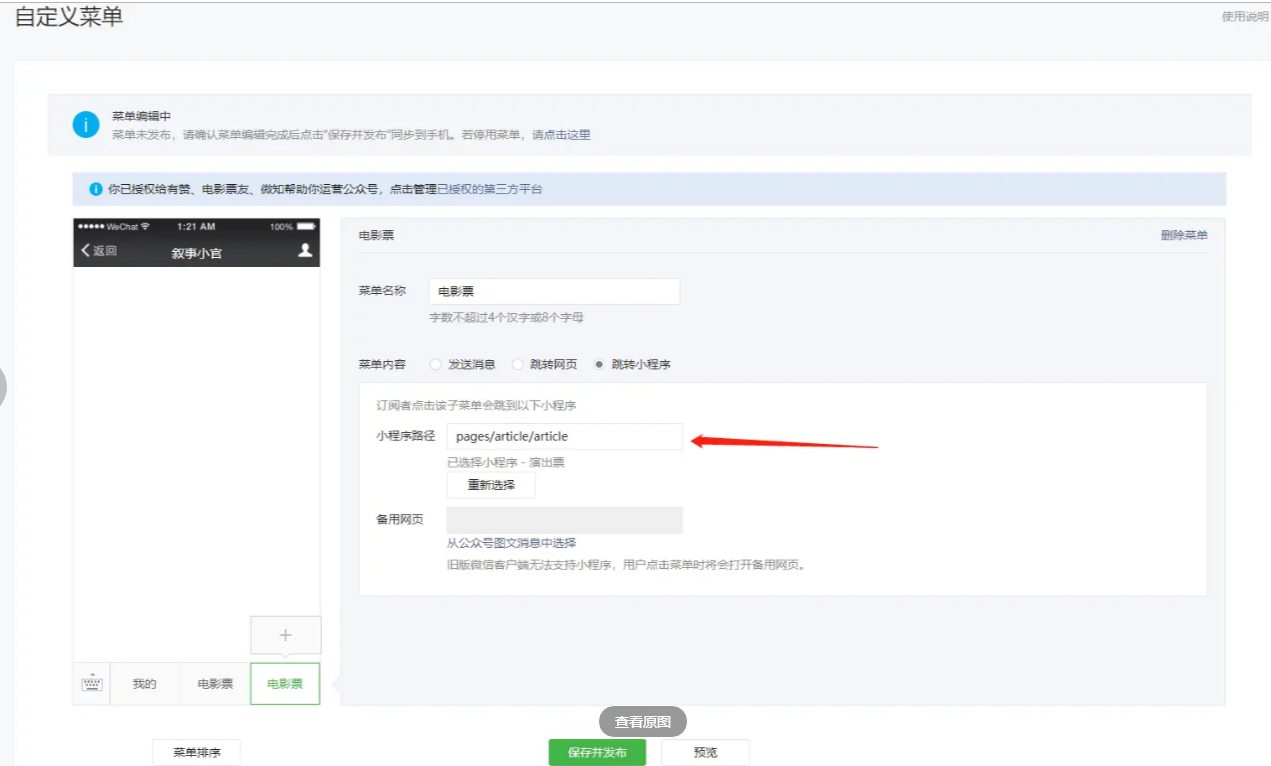Image resolution: width=1271 pixels, height=766 pixels.
Task: Open the 我的 menu tab in preview
Action: click(x=145, y=684)
